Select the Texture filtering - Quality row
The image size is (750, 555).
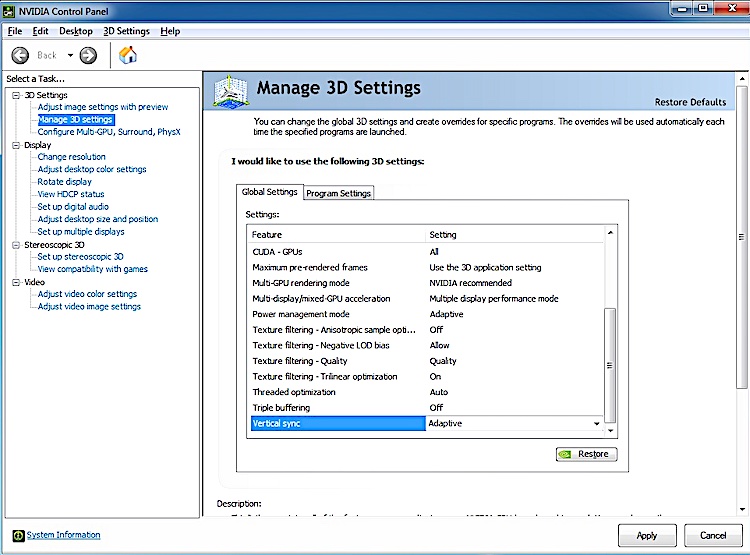(x=427, y=361)
